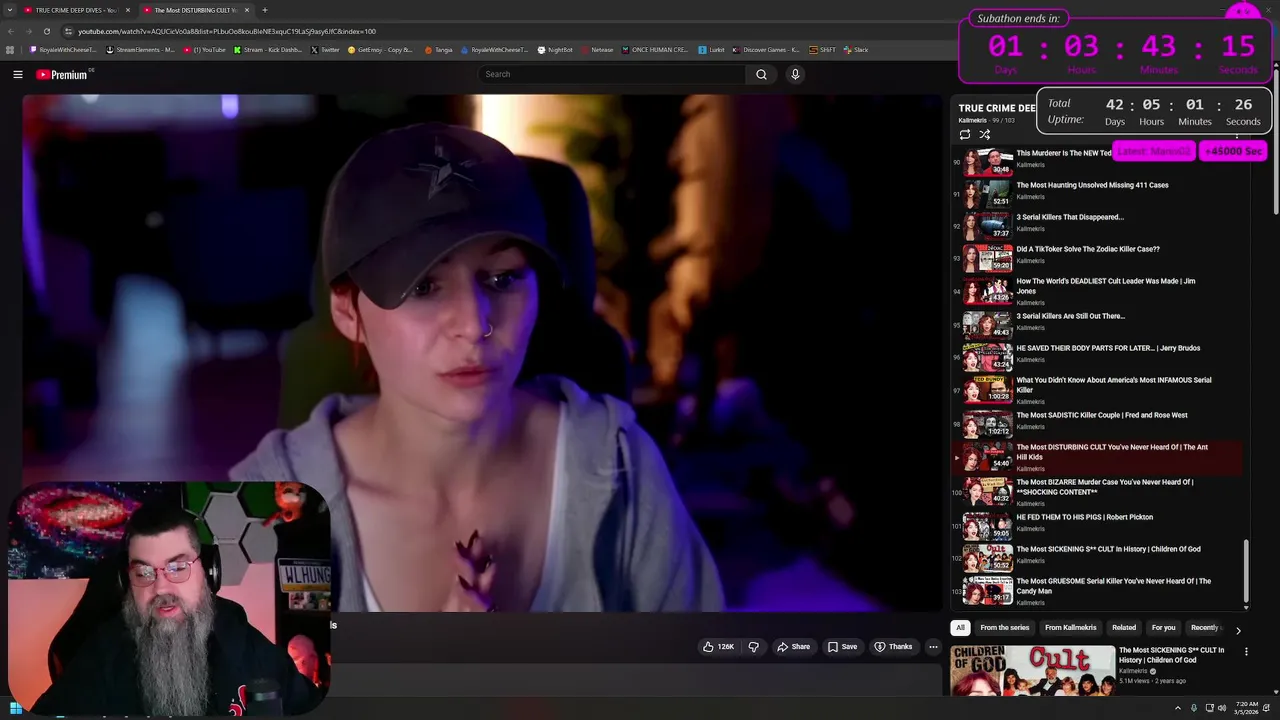
Task: Start voice search with the microphone icon
Action: 795,74
